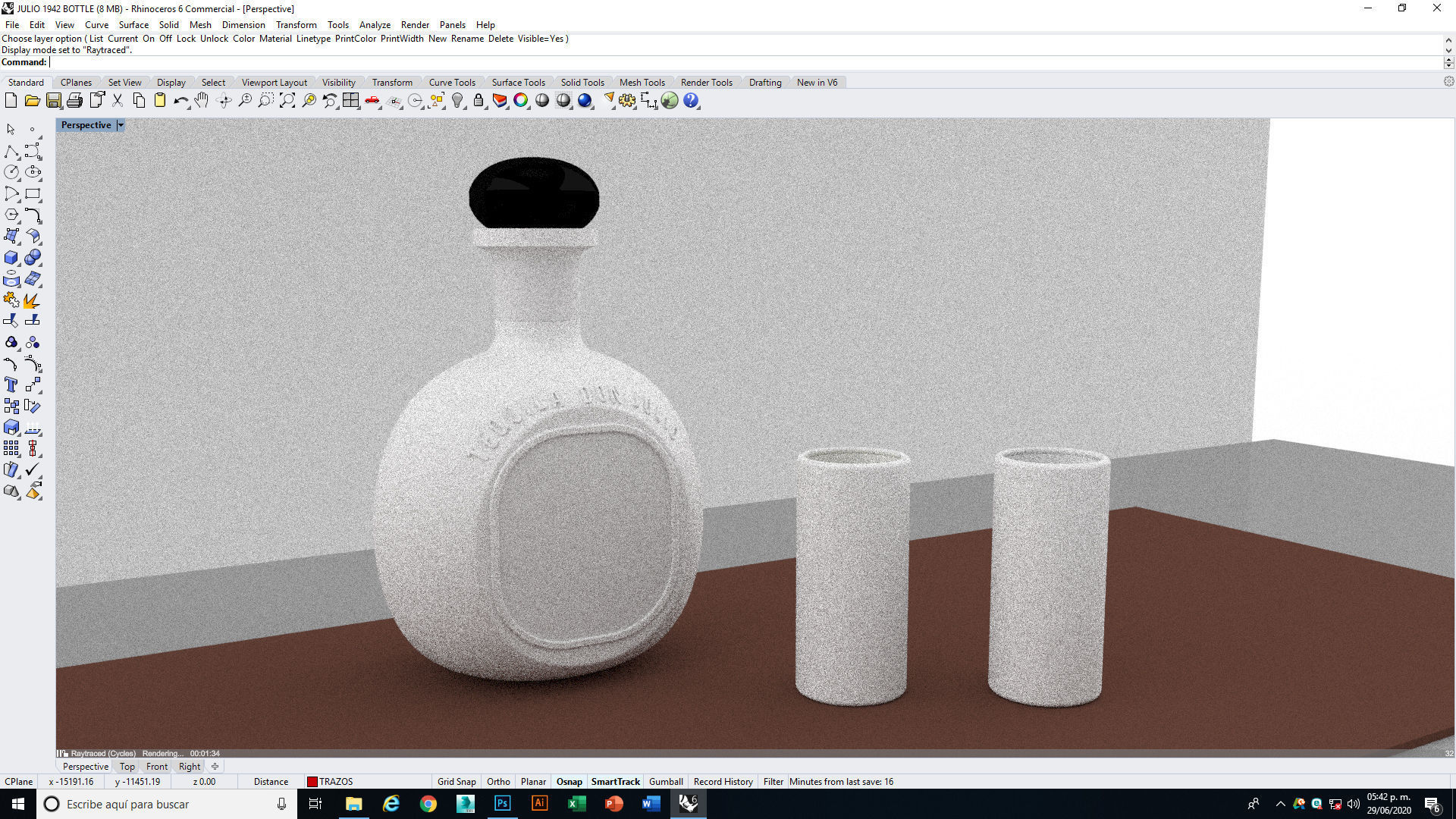The height and width of the screenshot is (819, 1456).
Task: Select the Pan hand tool
Action: coord(202,101)
